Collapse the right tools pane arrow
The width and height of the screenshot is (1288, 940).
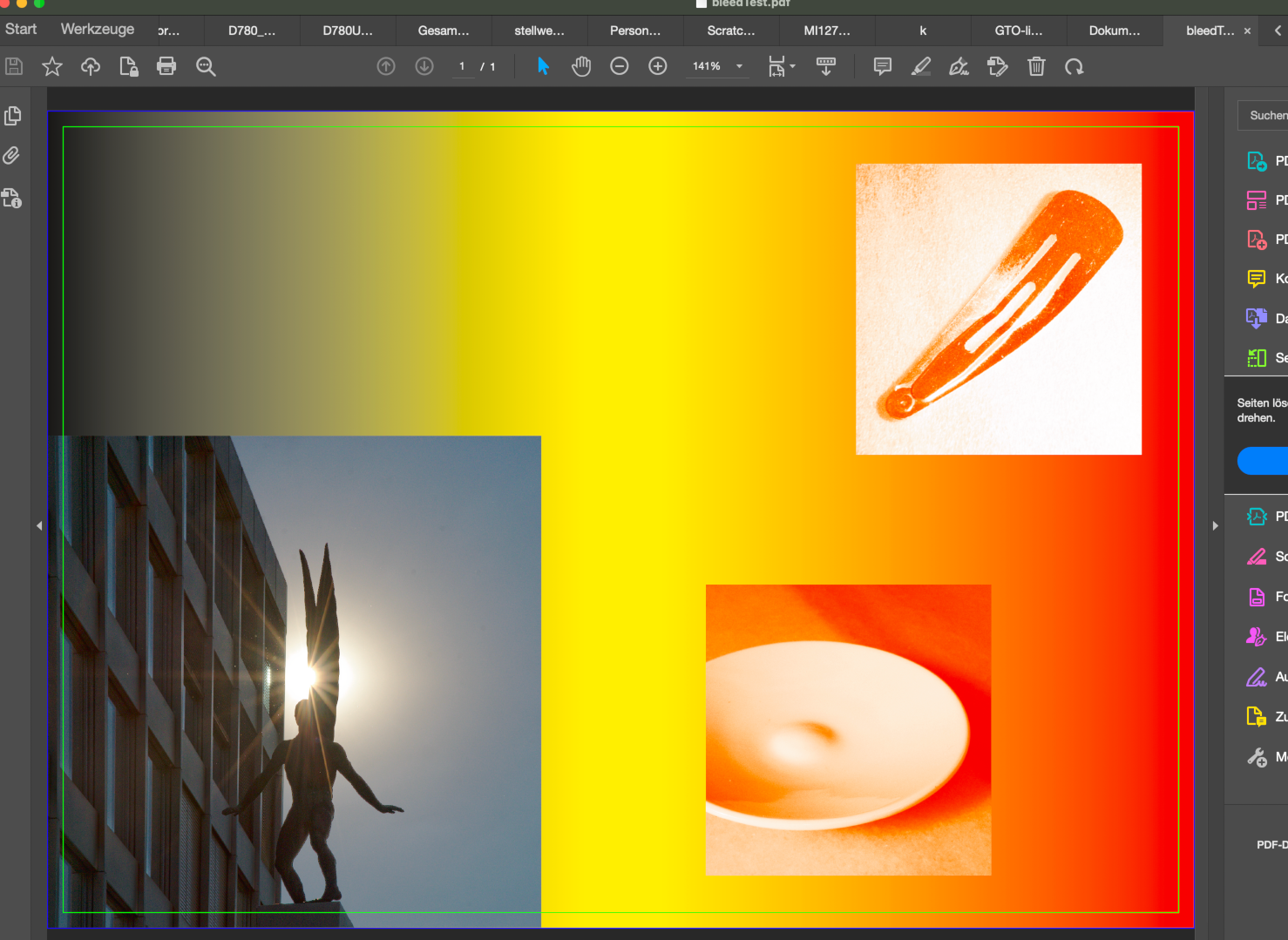tap(1215, 525)
